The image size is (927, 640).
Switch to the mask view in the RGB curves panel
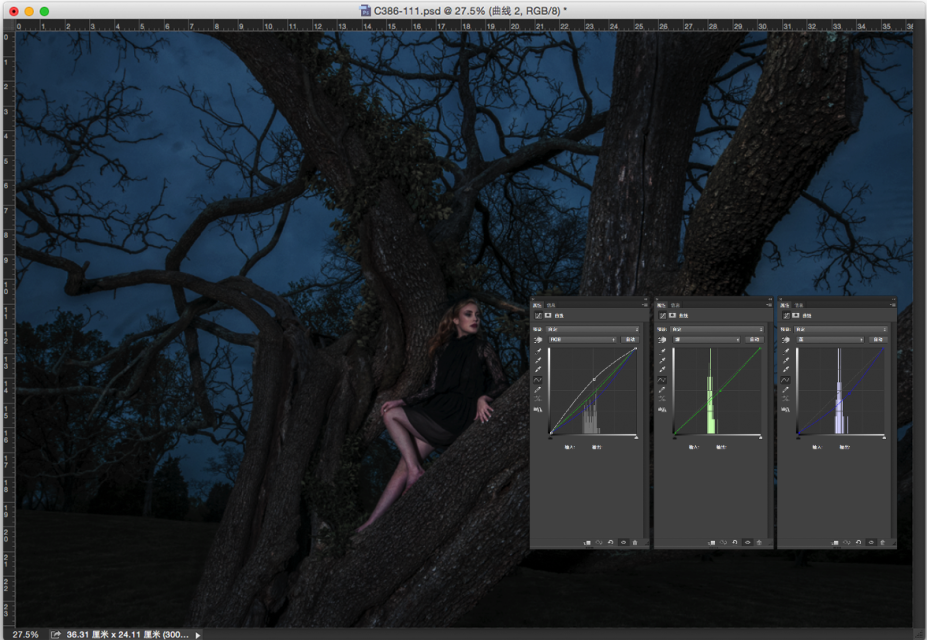point(548,316)
